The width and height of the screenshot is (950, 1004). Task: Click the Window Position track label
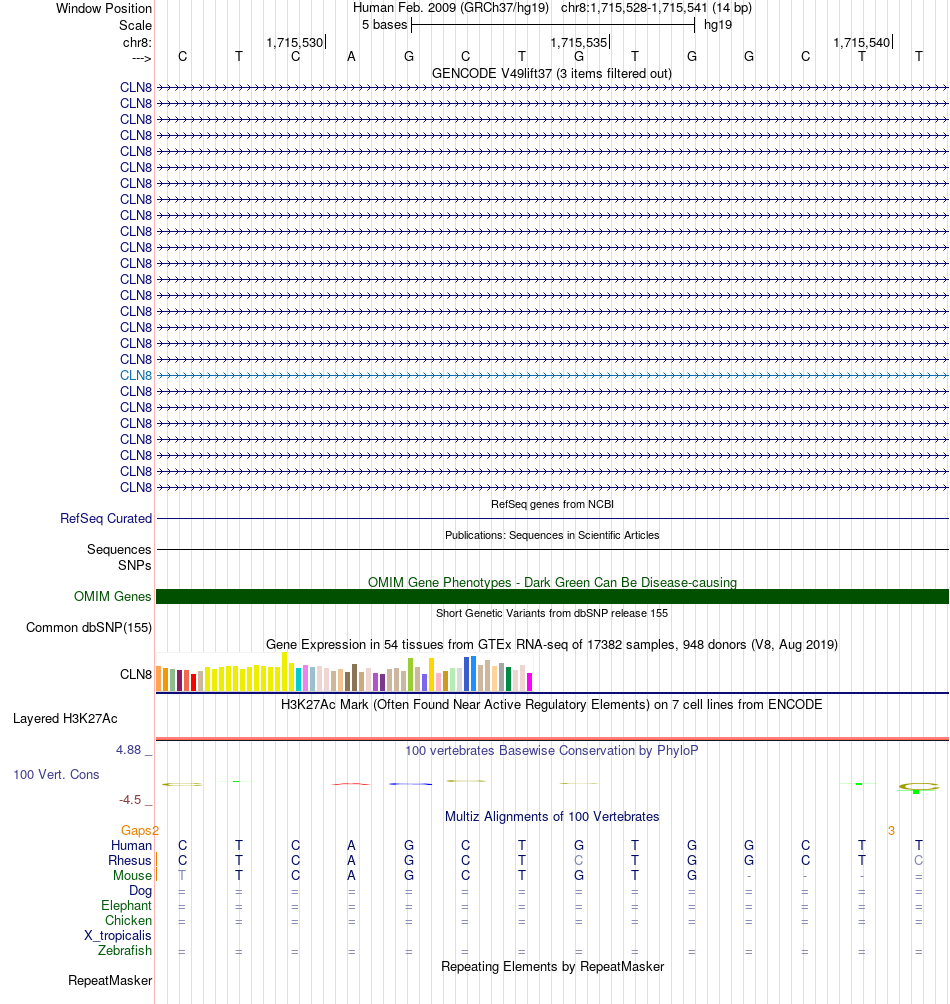(104, 8)
